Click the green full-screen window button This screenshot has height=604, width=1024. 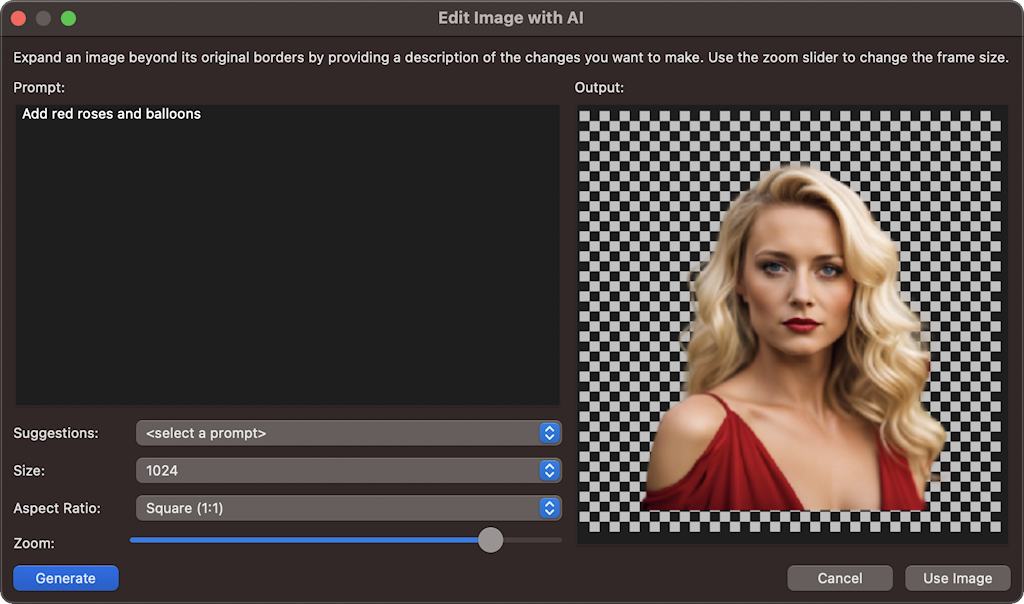[68, 18]
